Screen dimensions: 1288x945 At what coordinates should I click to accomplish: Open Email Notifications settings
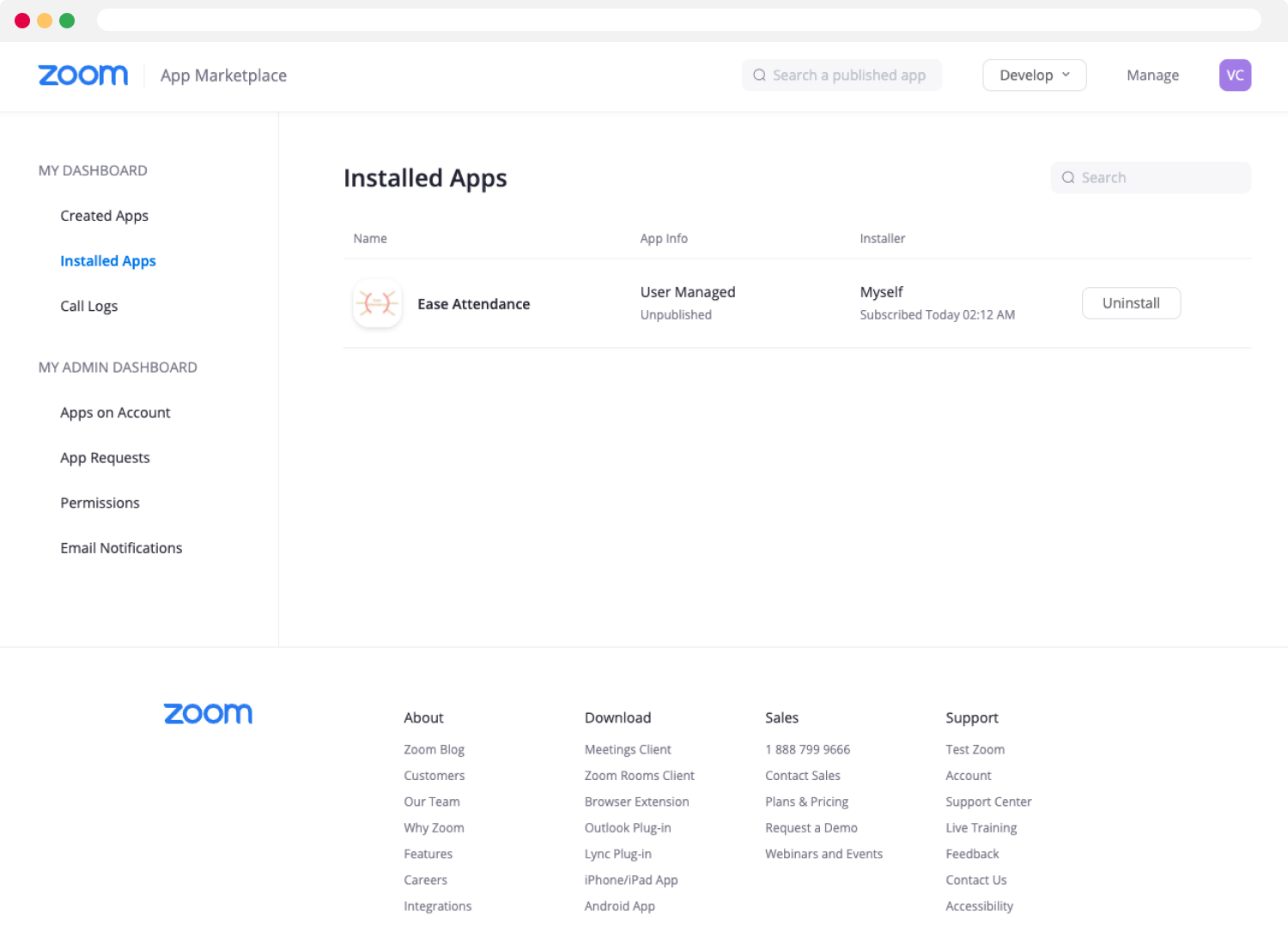[x=121, y=548]
